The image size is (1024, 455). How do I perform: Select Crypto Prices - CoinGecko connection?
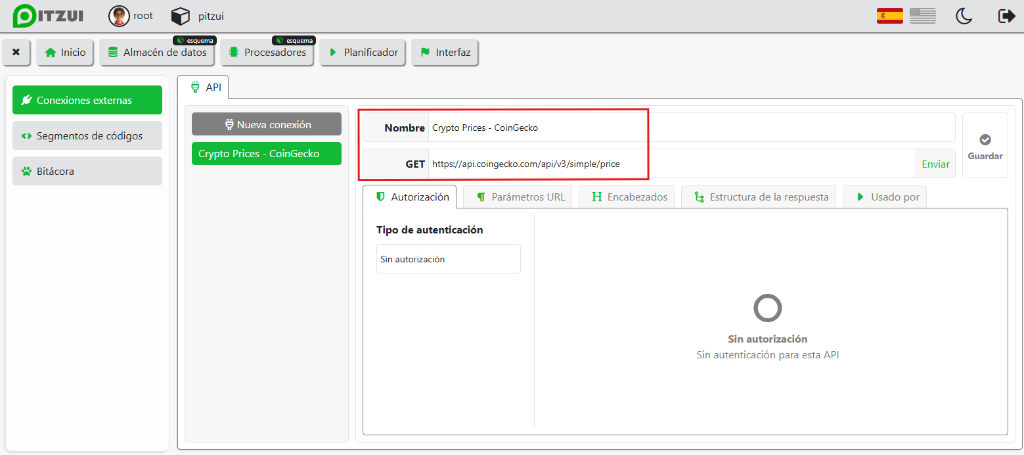click(266, 153)
